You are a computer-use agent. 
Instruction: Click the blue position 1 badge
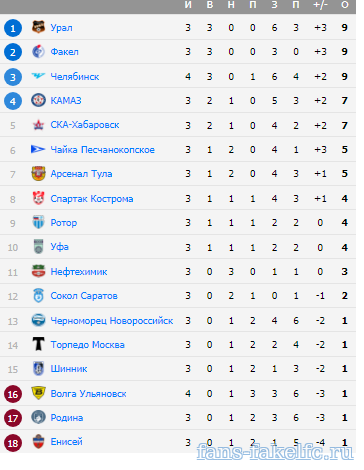[x=13, y=28]
